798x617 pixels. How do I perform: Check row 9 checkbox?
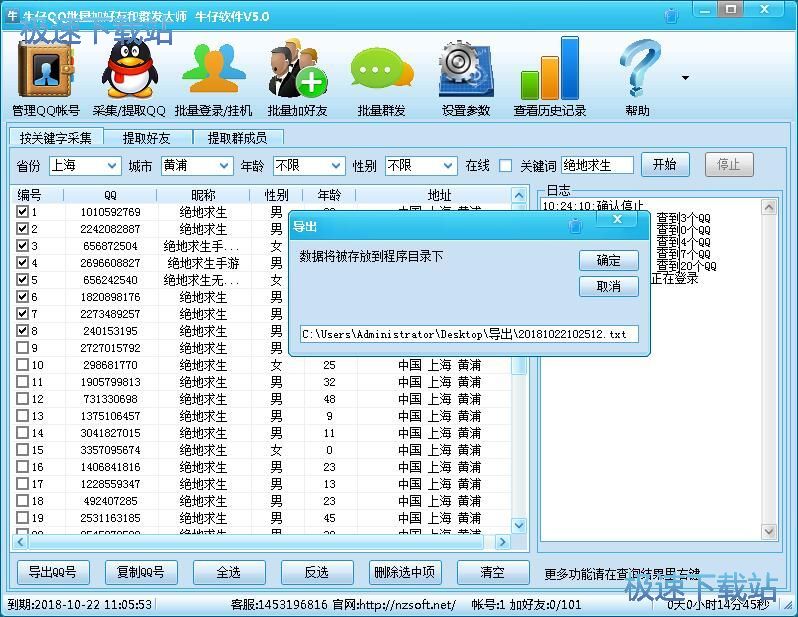[22, 348]
